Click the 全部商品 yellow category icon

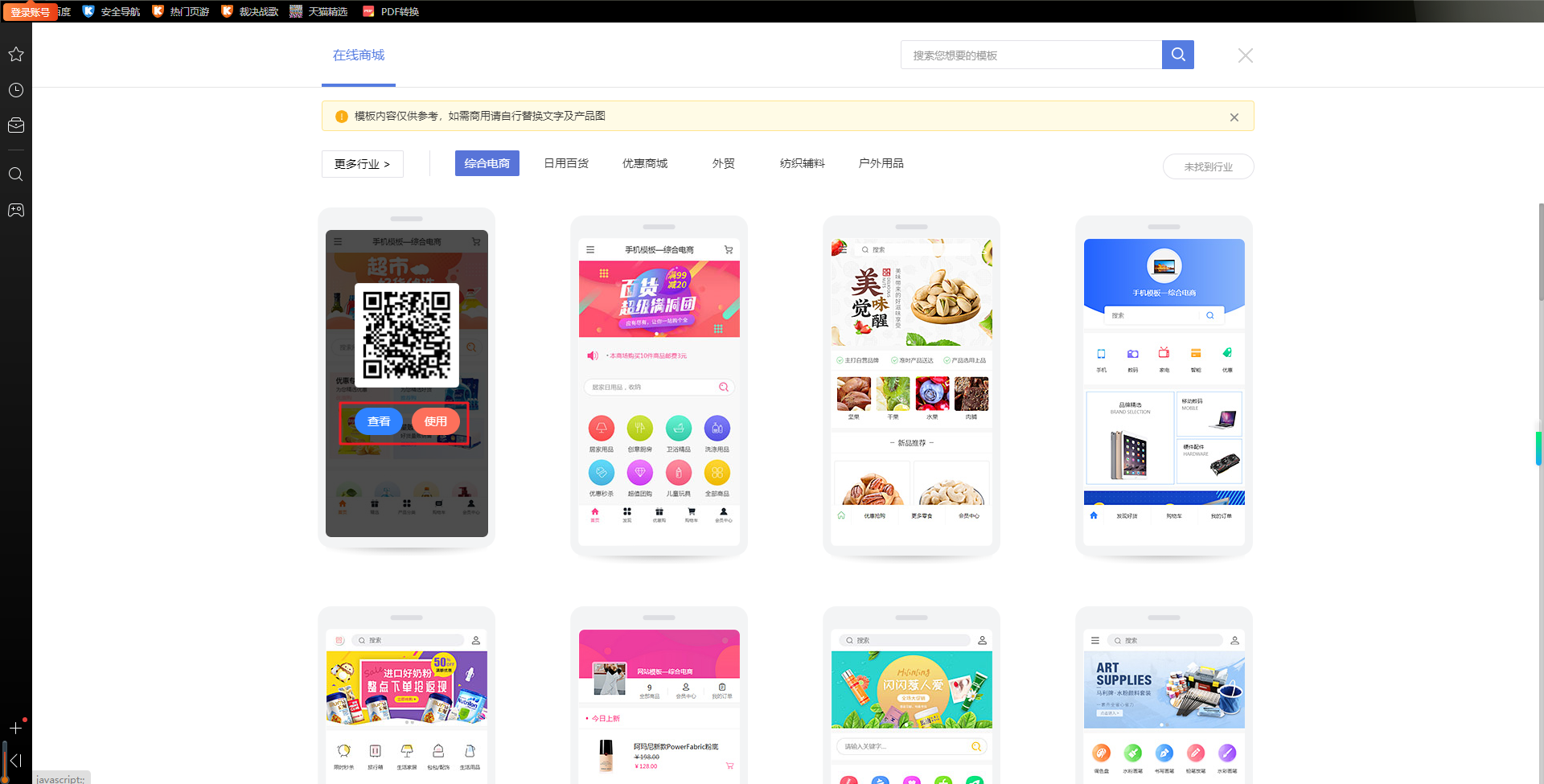(717, 473)
